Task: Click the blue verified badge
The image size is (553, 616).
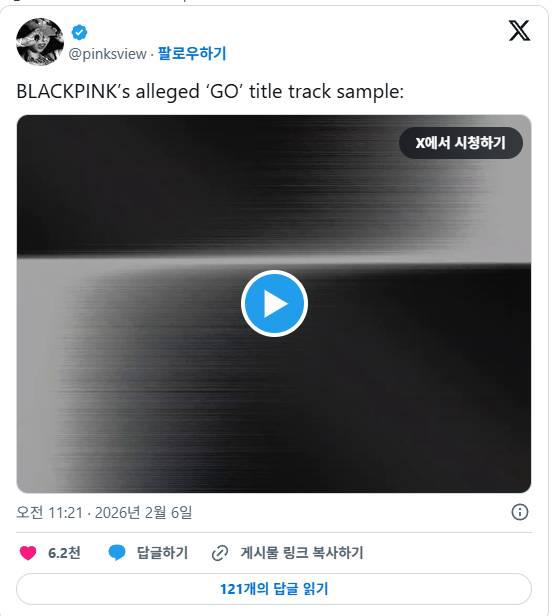Action: [x=79, y=32]
